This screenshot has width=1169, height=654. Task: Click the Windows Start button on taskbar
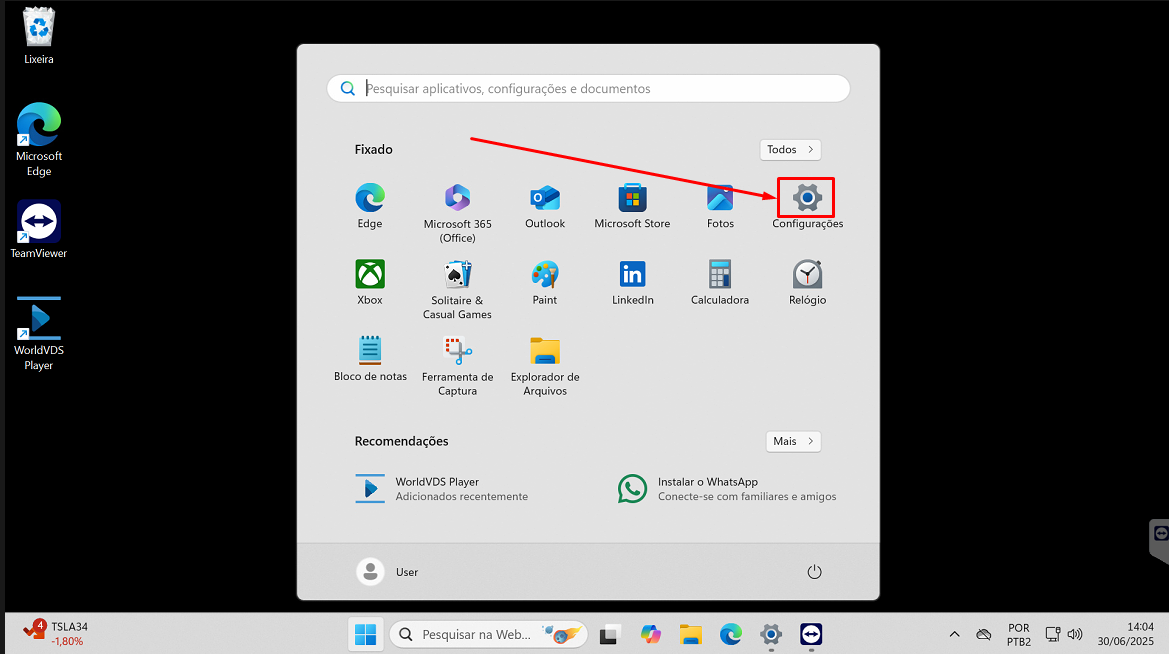[x=365, y=635]
